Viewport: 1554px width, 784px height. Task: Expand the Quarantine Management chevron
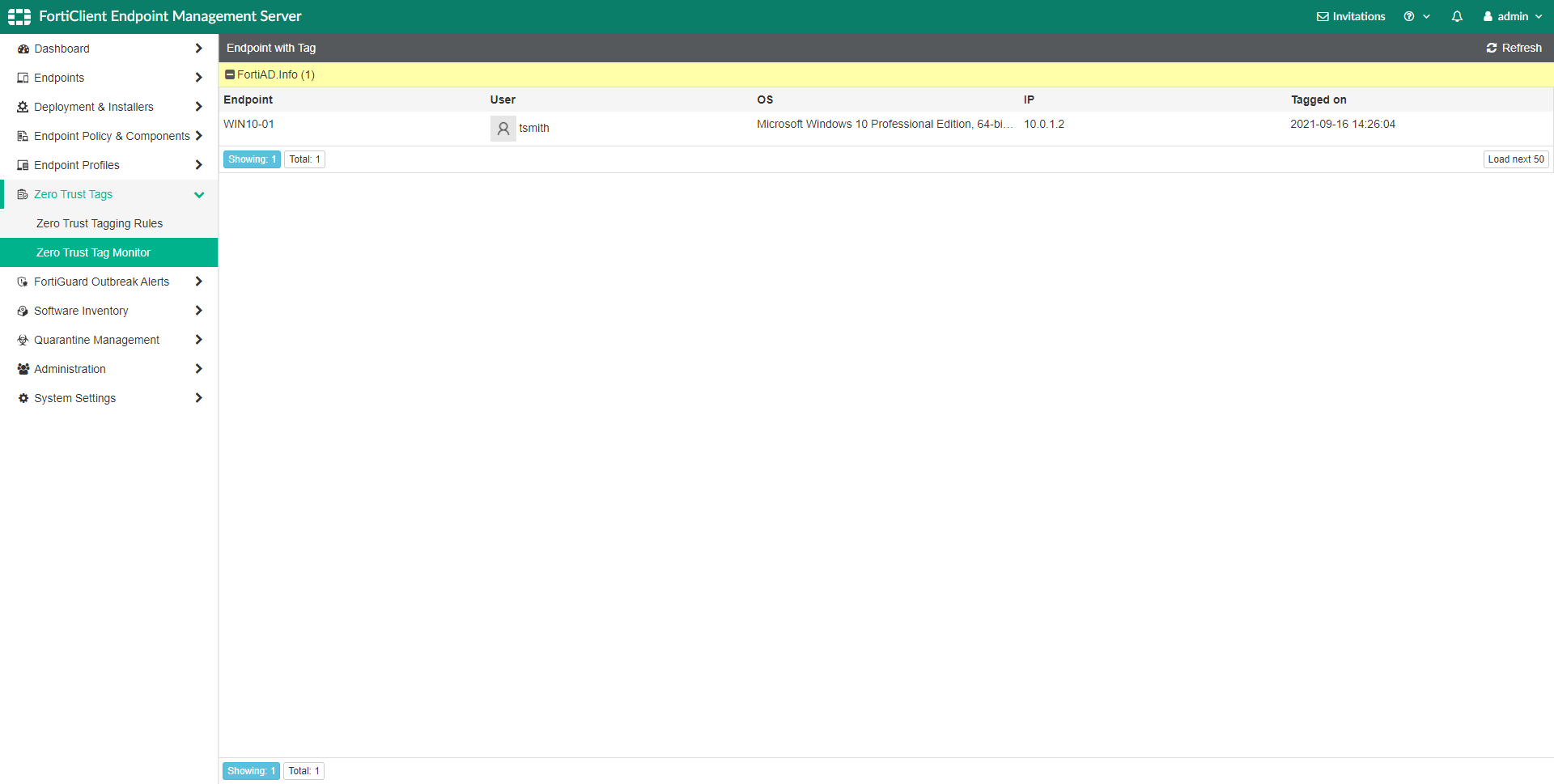pos(198,340)
